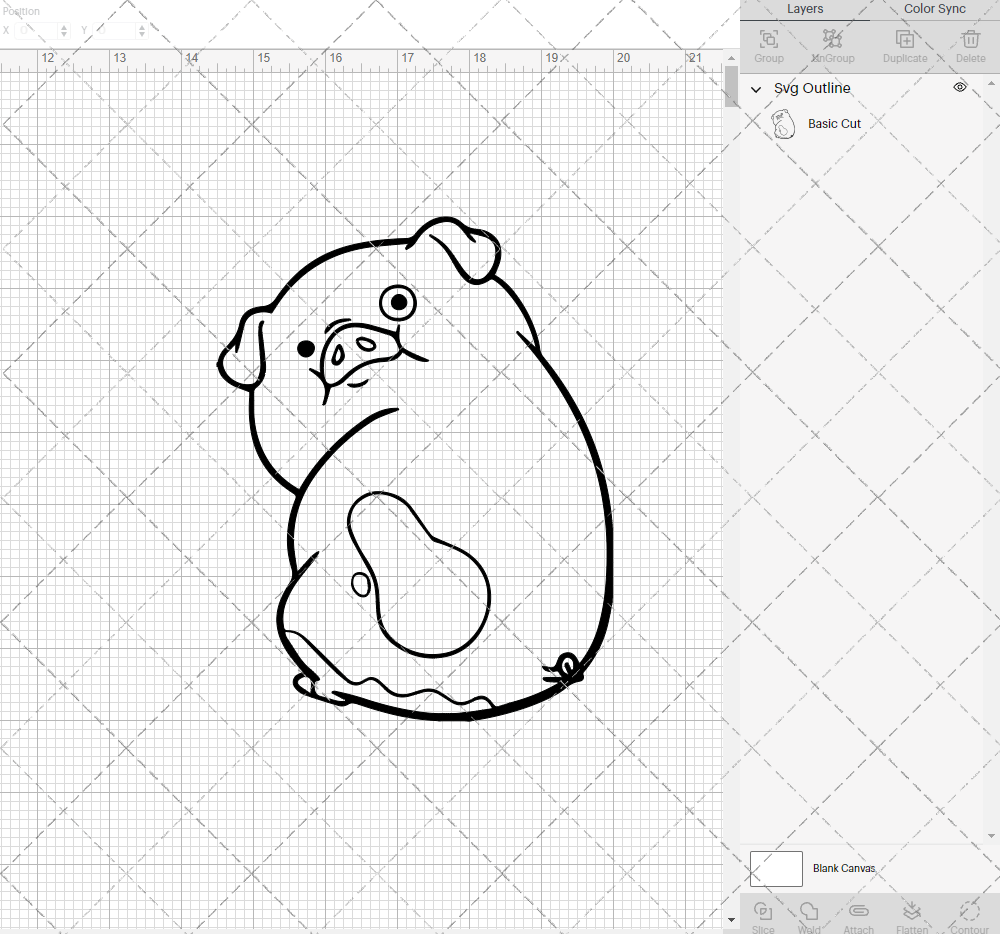
Task: Click the Contour tool icon
Action: 969,911
